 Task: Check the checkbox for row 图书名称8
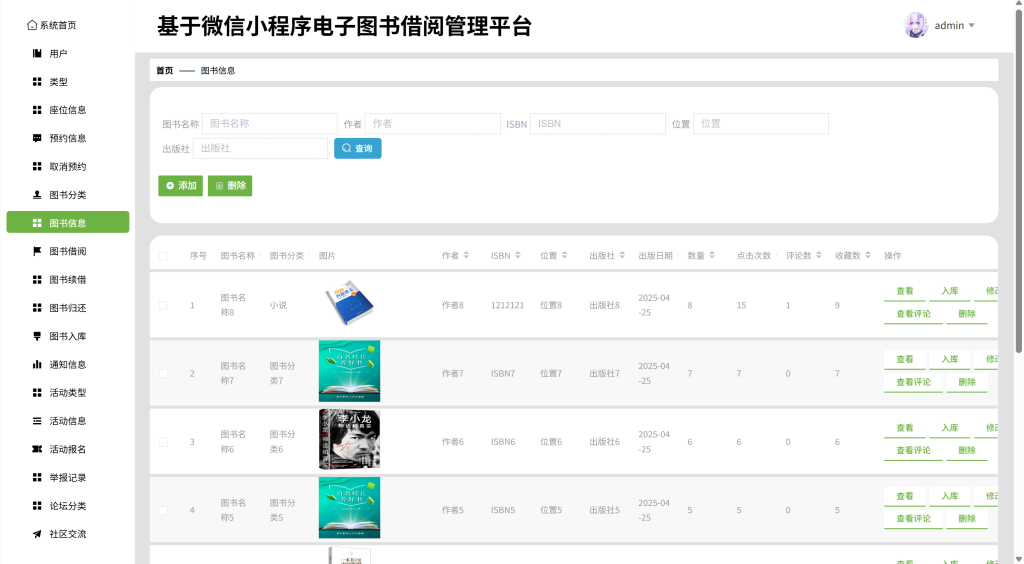pos(163,305)
